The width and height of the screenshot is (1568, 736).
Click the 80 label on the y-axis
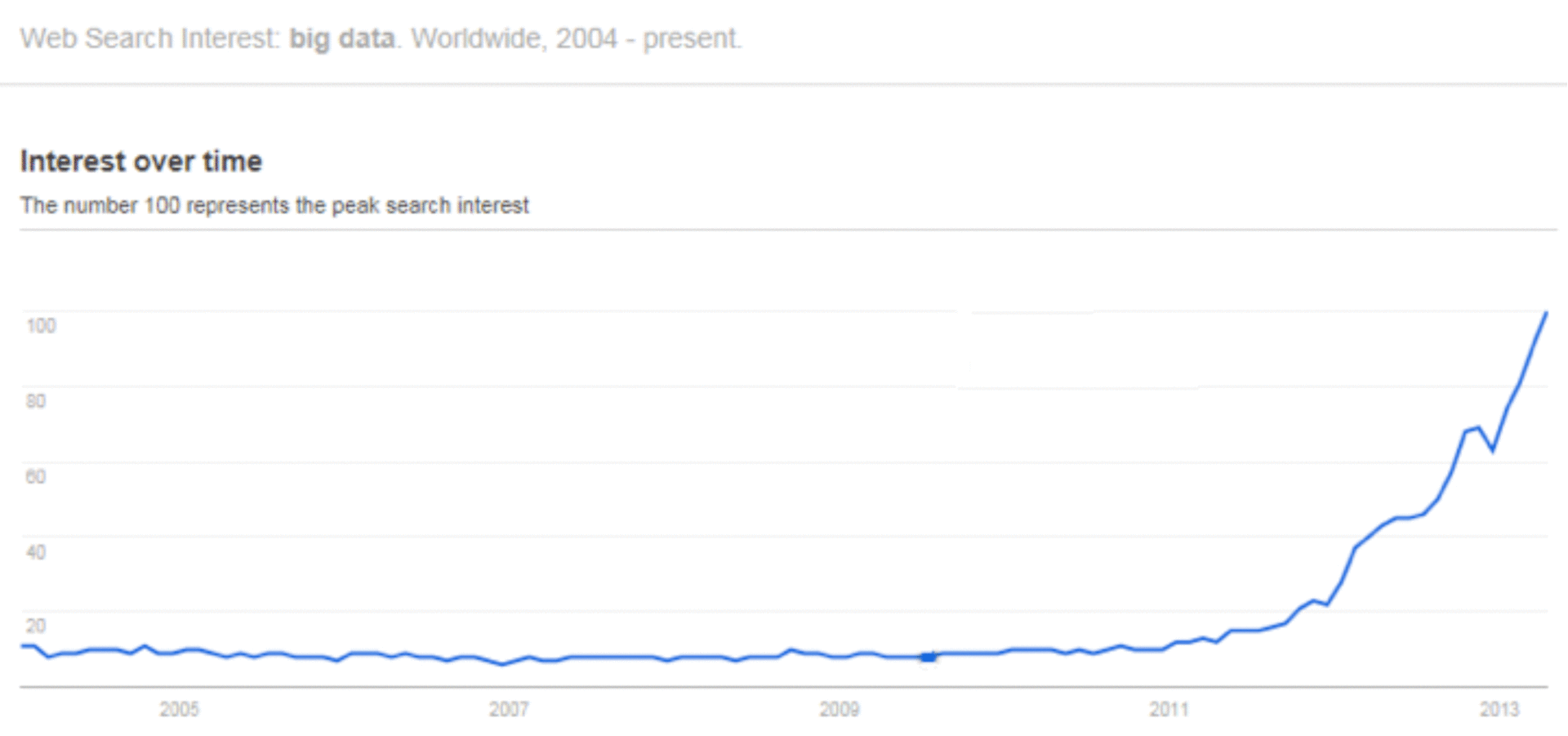36,401
